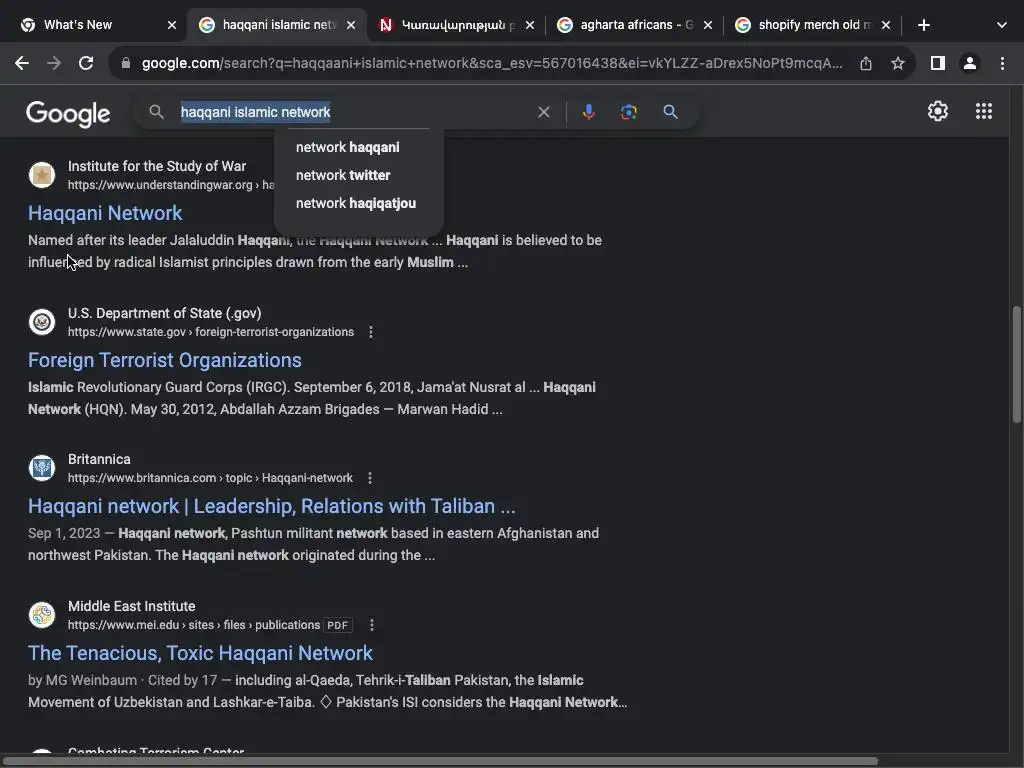Screen dimensions: 1024x768
Task: Open 'The Tenacious, Toxic Haqqani Network' link
Action: click(200, 653)
